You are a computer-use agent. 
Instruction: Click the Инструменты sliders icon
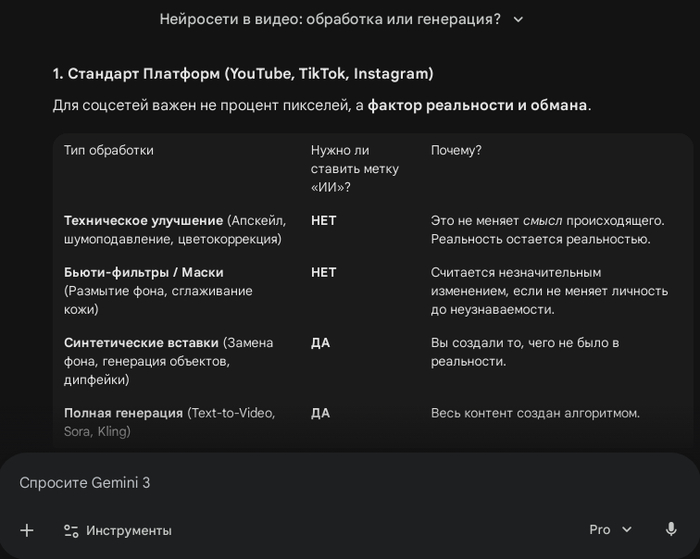71,530
